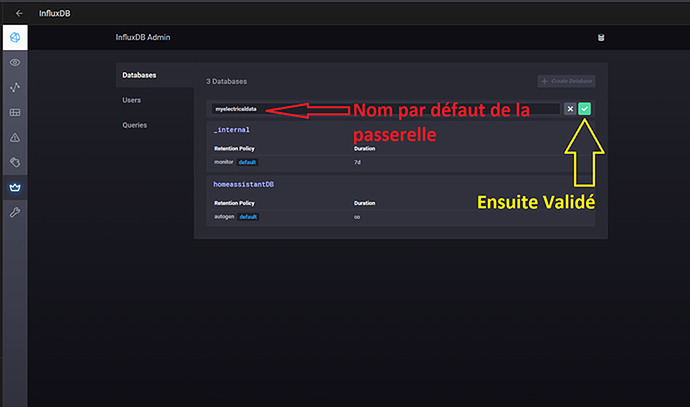Confirm new database with green checkmark

click(x=584, y=109)
